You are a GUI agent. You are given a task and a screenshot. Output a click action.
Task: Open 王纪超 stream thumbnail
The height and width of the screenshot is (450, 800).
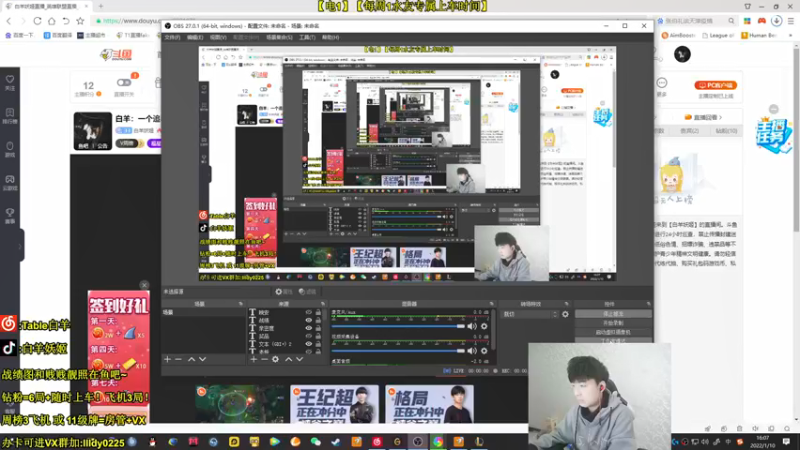(334, 404)
